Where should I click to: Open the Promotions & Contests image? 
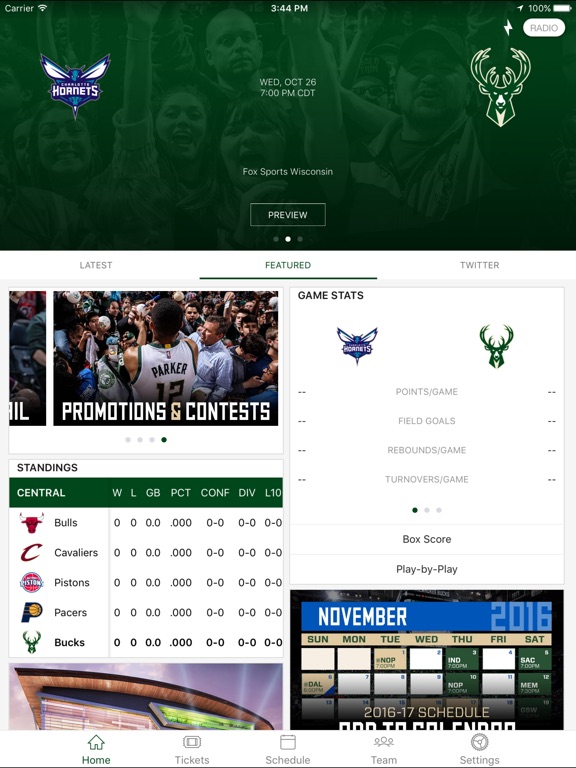point(166,358)
